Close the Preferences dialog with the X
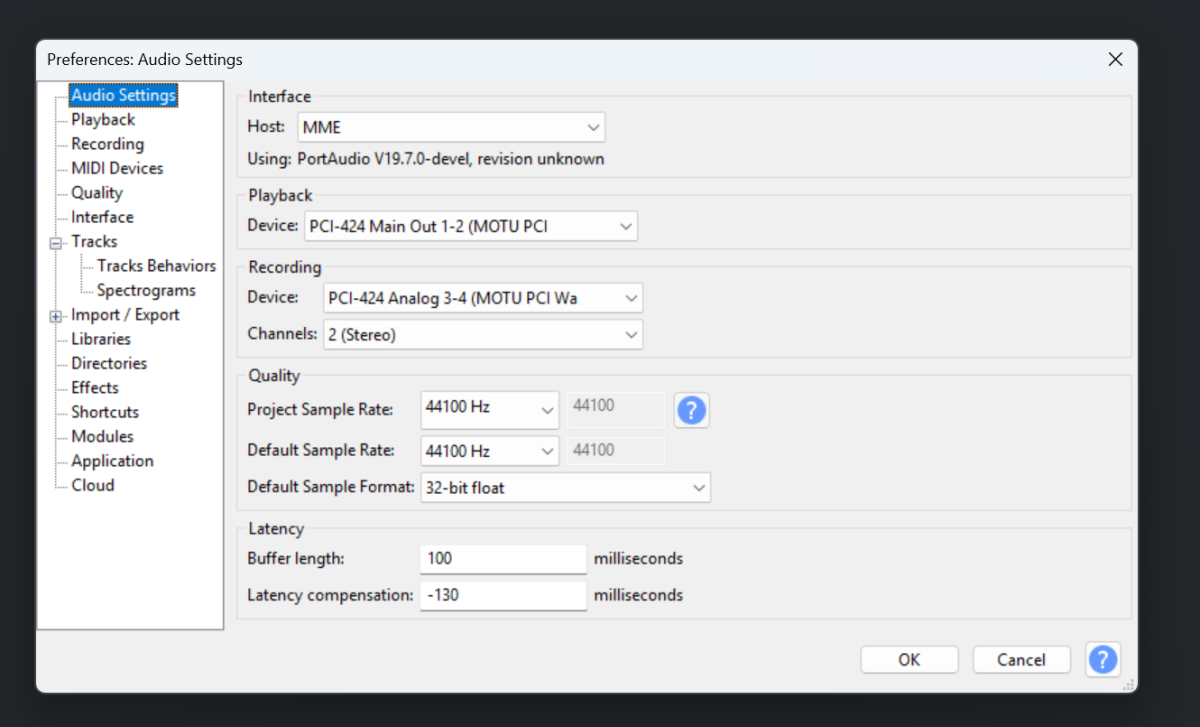 [1116, 60]
